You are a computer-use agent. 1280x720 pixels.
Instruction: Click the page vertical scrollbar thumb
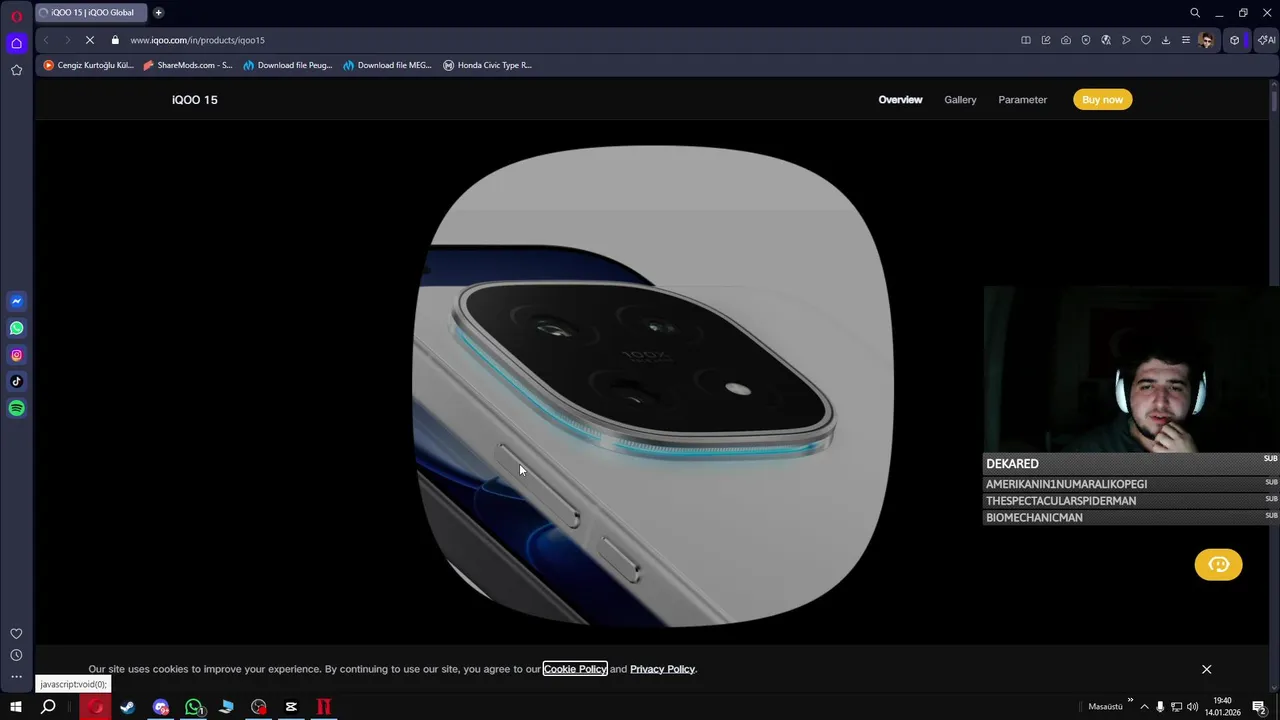click(x=1274, y=100)
